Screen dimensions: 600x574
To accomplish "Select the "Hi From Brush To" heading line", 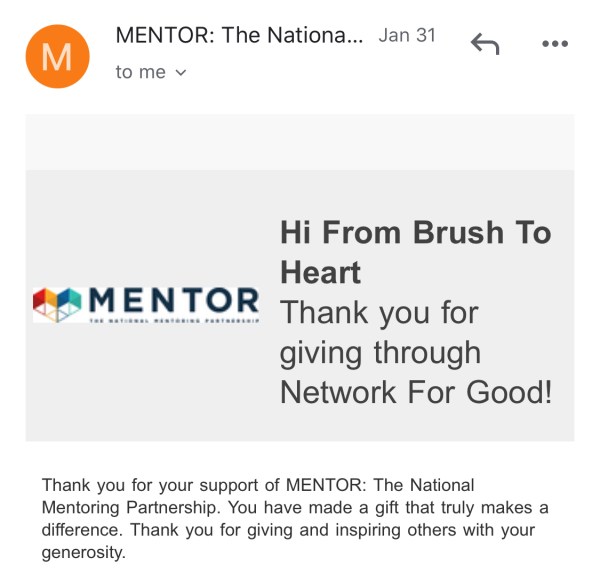I will (415, 233).
